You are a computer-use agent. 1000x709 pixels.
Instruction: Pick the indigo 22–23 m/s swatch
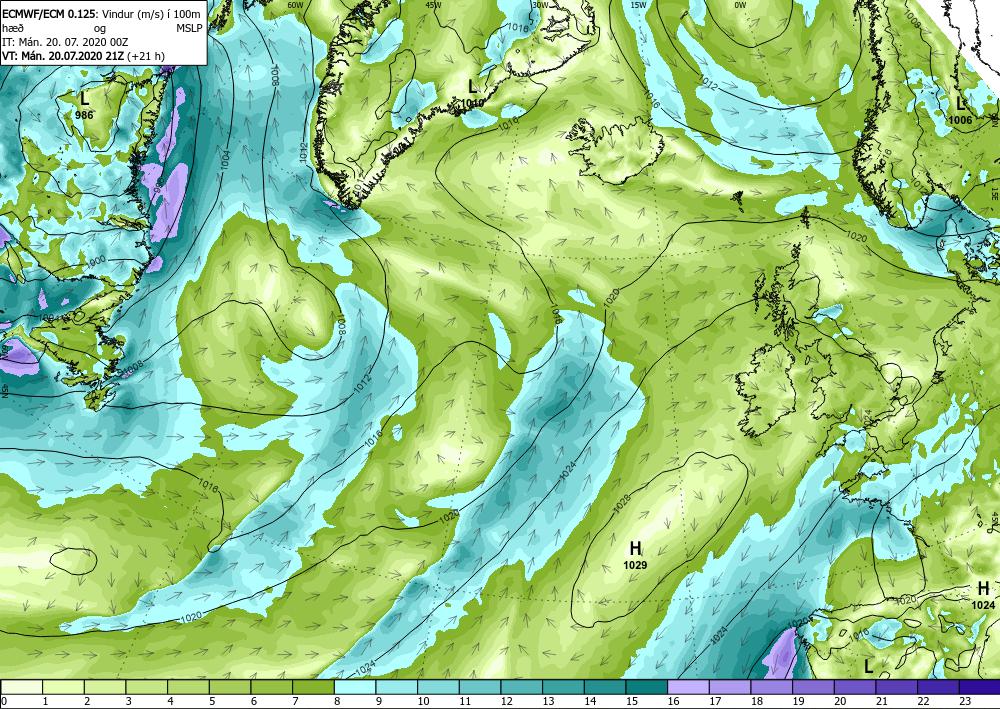click(939, 687)
